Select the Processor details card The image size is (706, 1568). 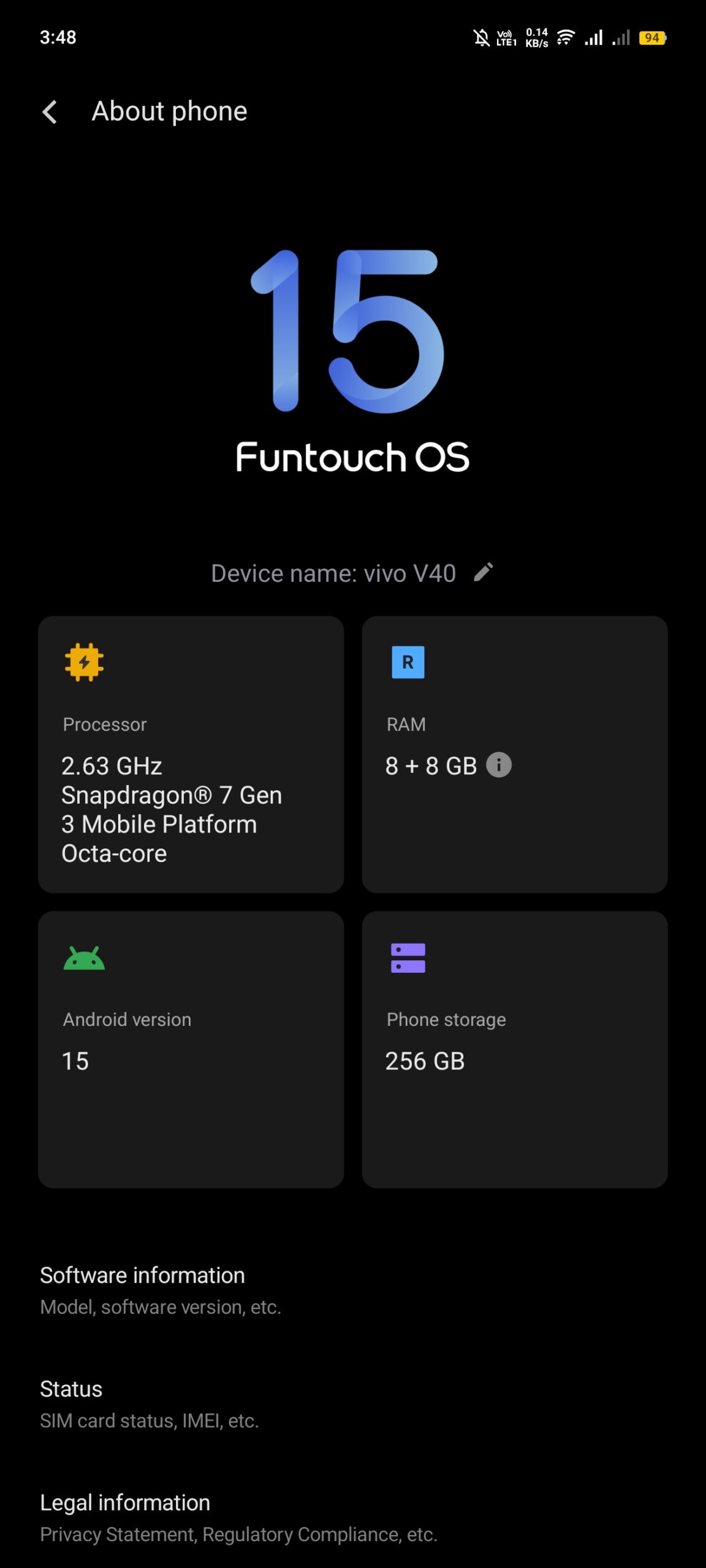[191, 753]
